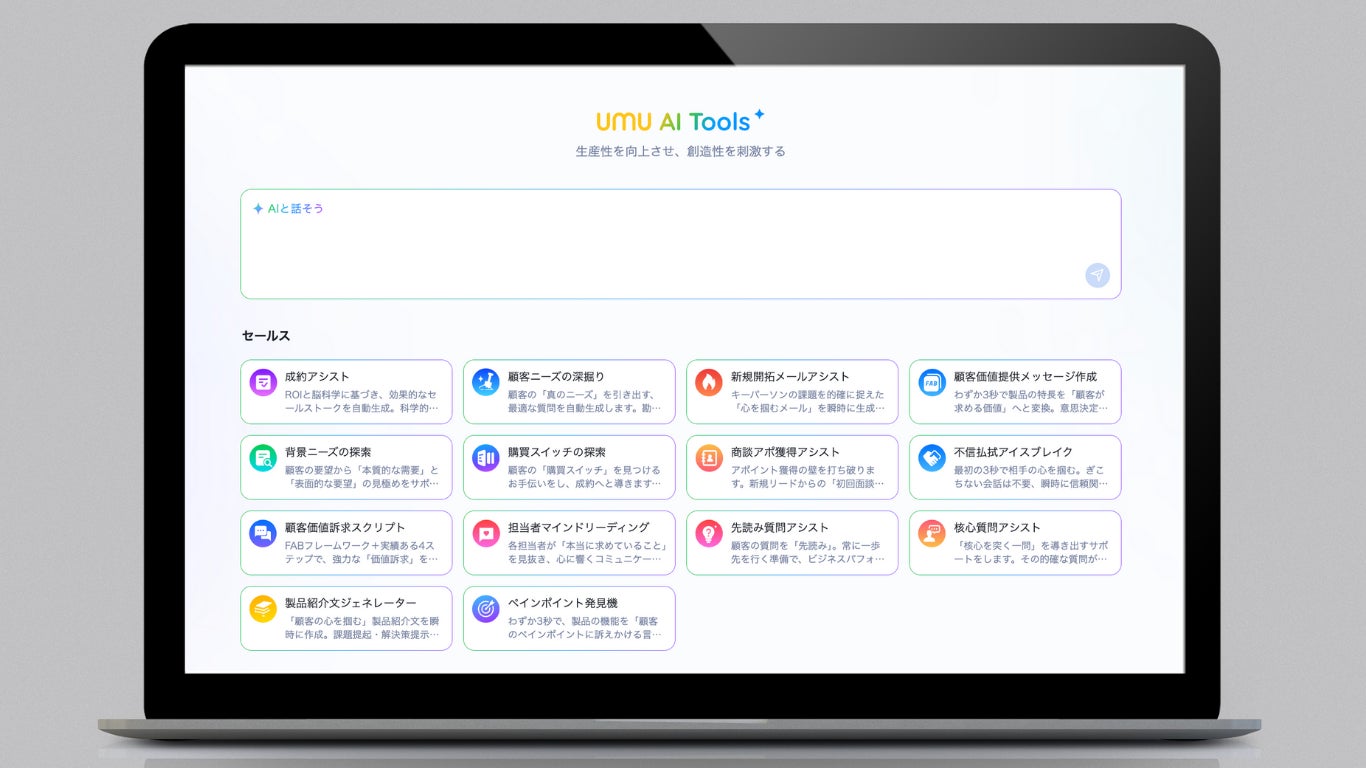Open the FAB icon for 顧客価値提供メッセージ作成
Viewport: 1366px width, 768px height.
pyautogui.click(x=932, y=382)
